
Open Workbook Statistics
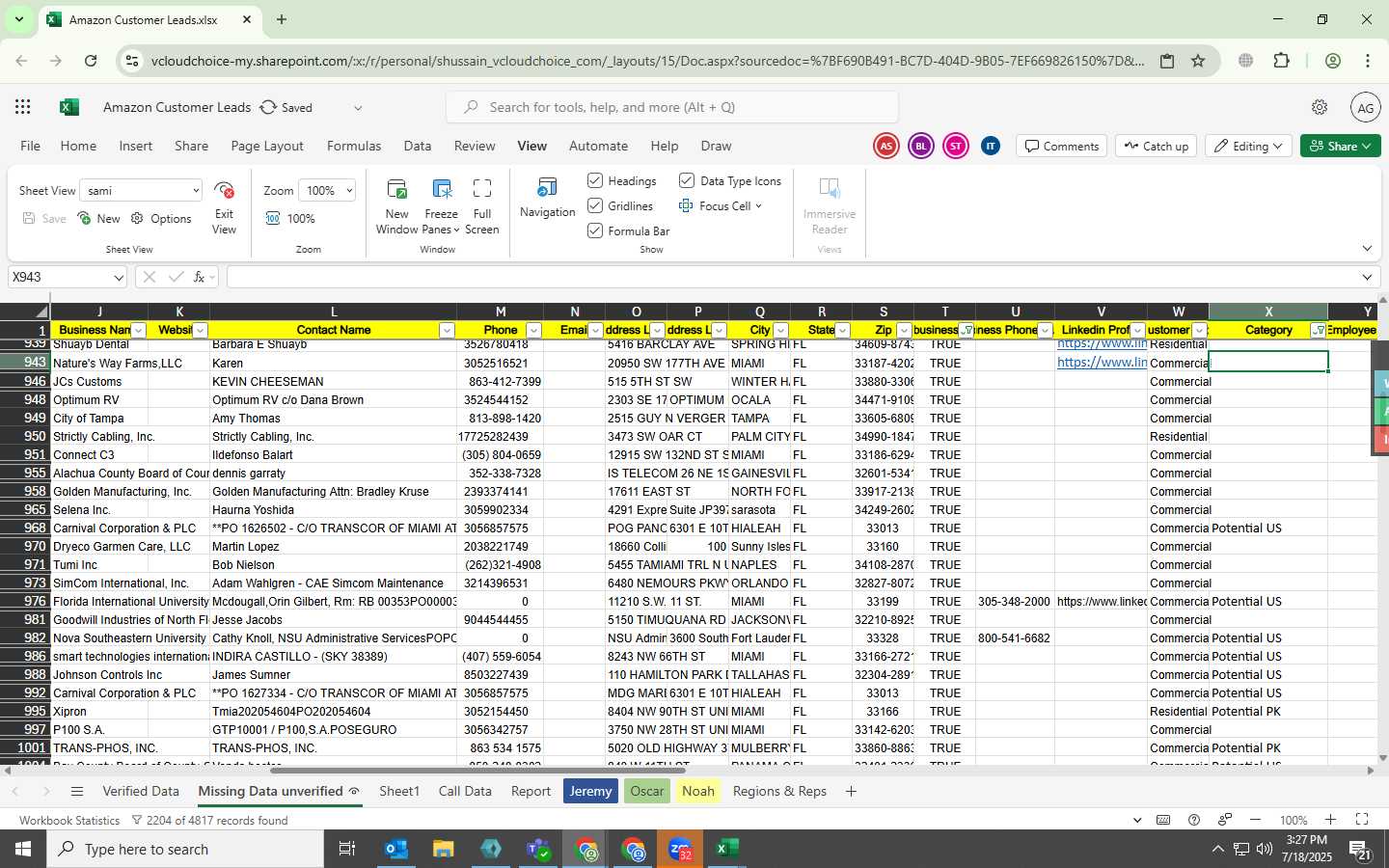tap(69, 821)
